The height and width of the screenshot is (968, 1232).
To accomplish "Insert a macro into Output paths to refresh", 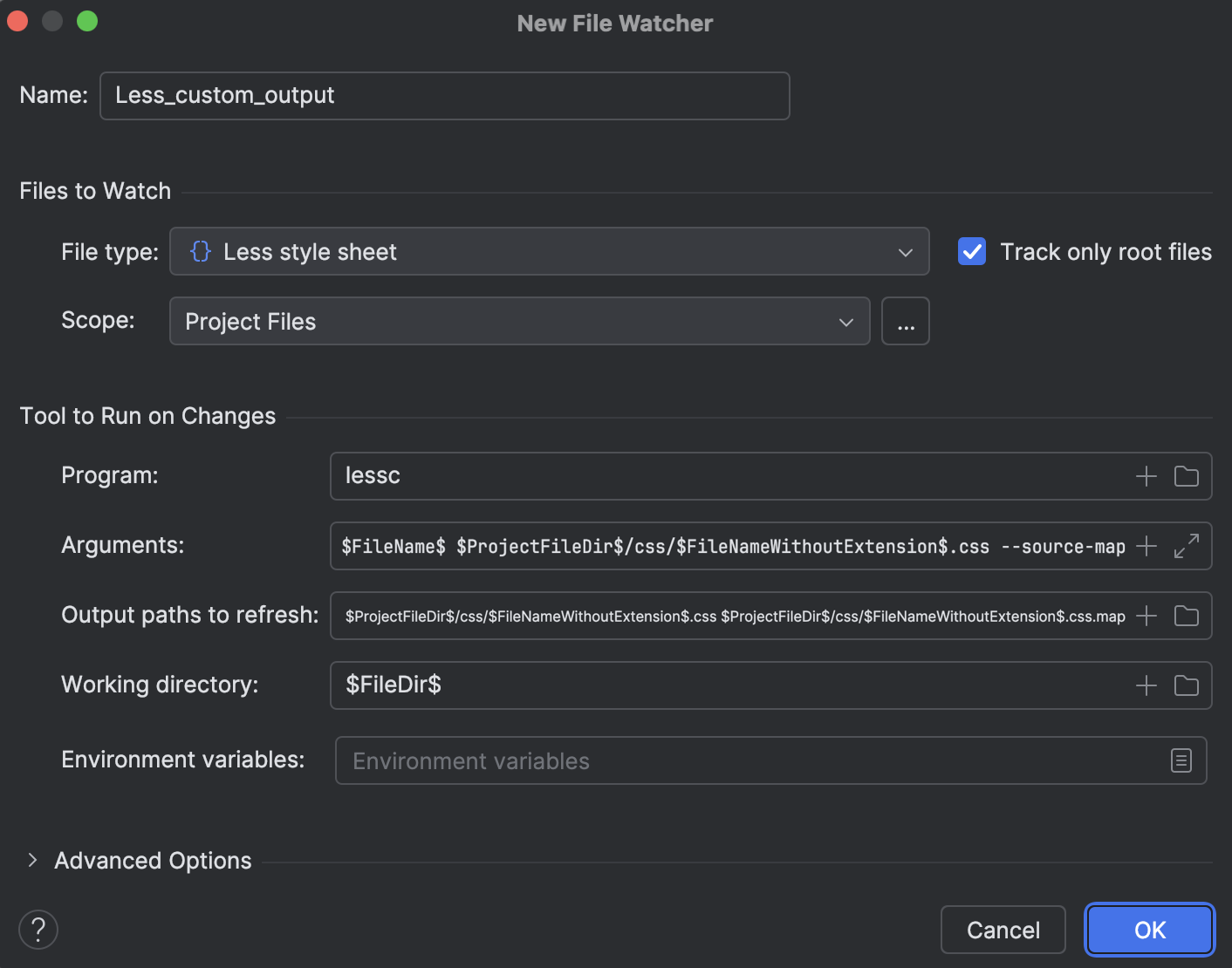I will [x=1146, y=616].
